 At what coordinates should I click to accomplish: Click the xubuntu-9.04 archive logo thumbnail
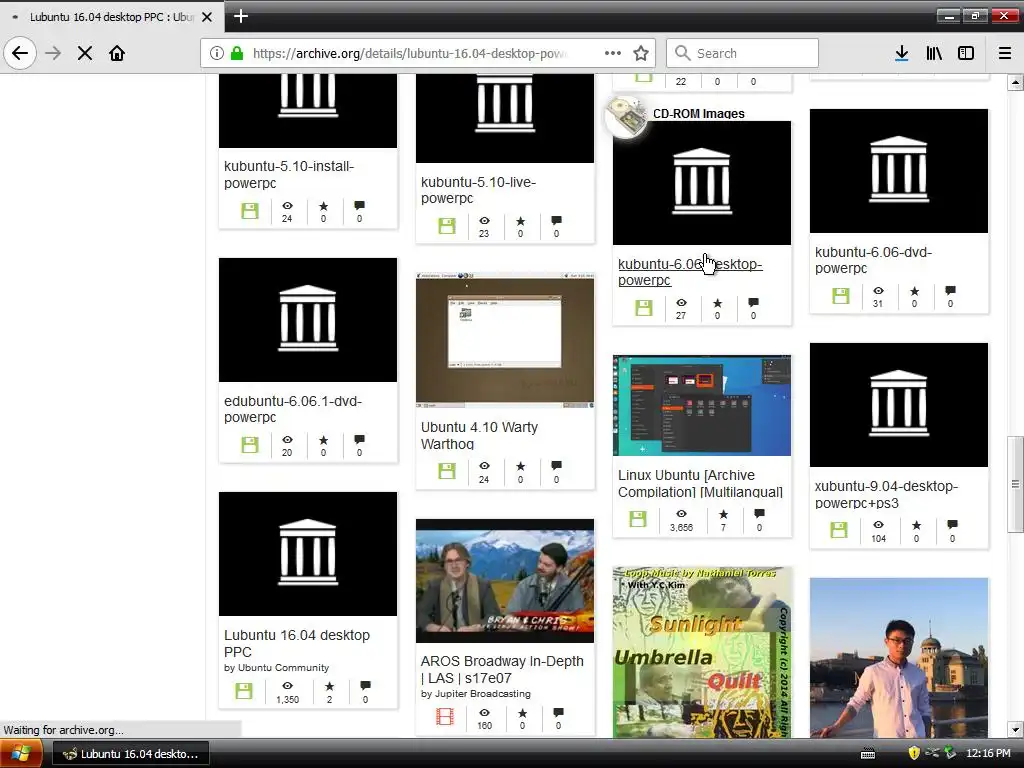coord(899,405)
